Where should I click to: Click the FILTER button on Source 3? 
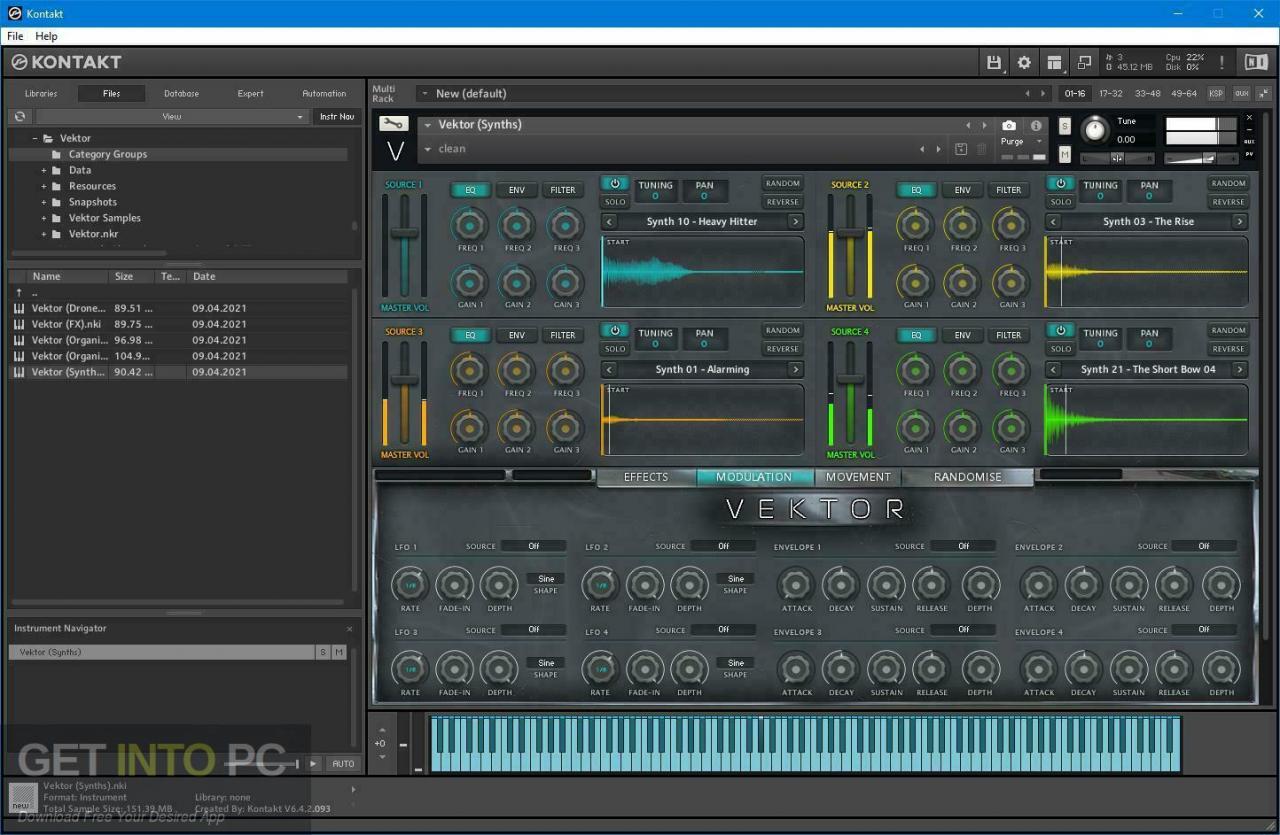(x=563, y=336)
